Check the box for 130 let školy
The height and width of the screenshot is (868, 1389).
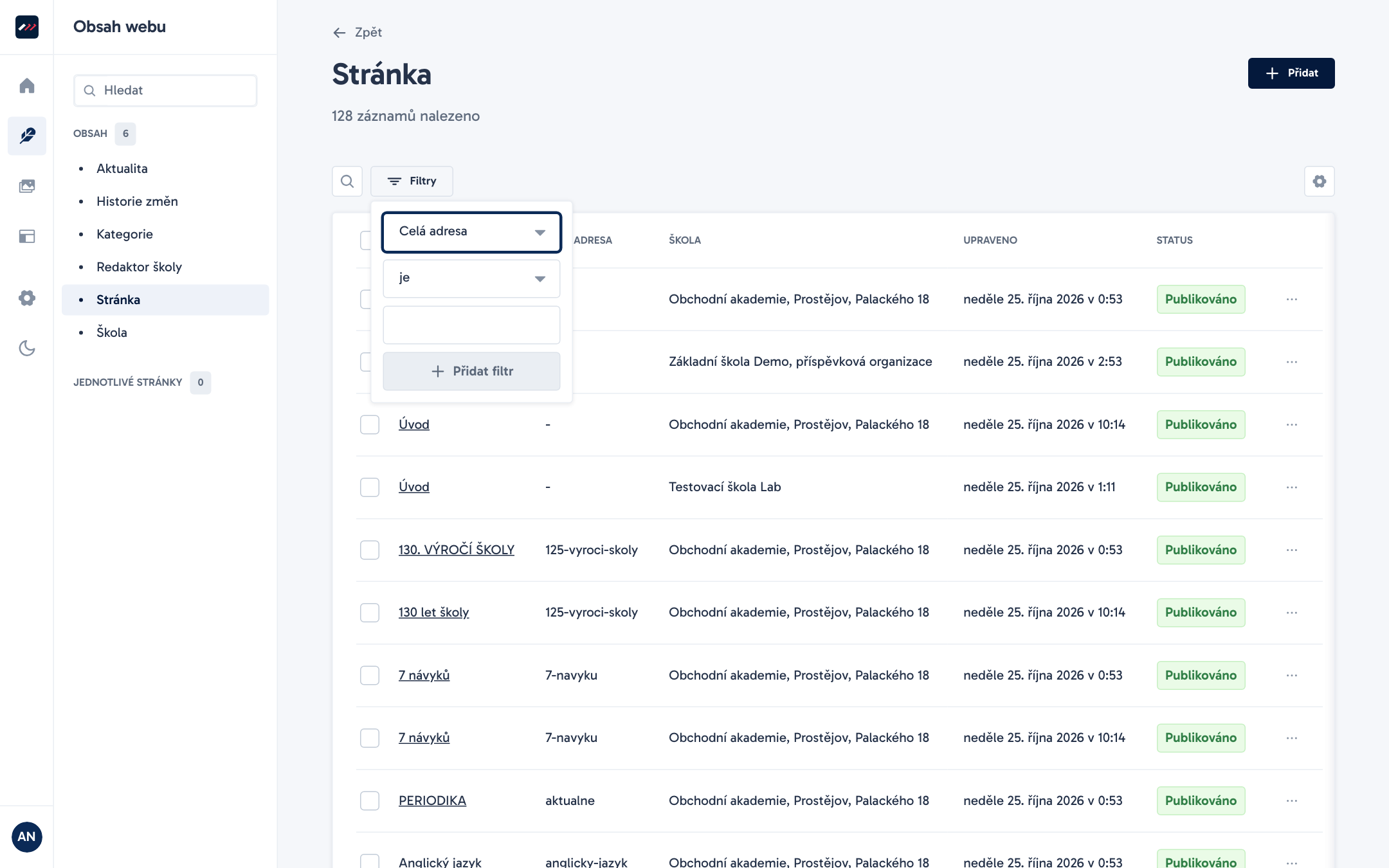(x=370, y=613)
